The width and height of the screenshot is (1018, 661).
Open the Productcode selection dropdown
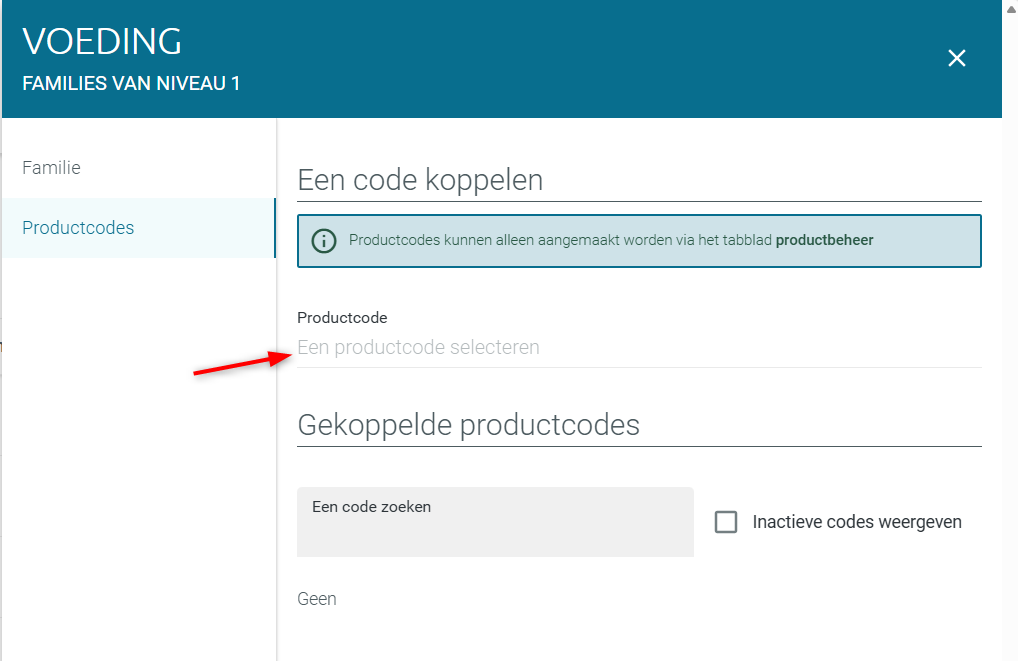(639, 347)
